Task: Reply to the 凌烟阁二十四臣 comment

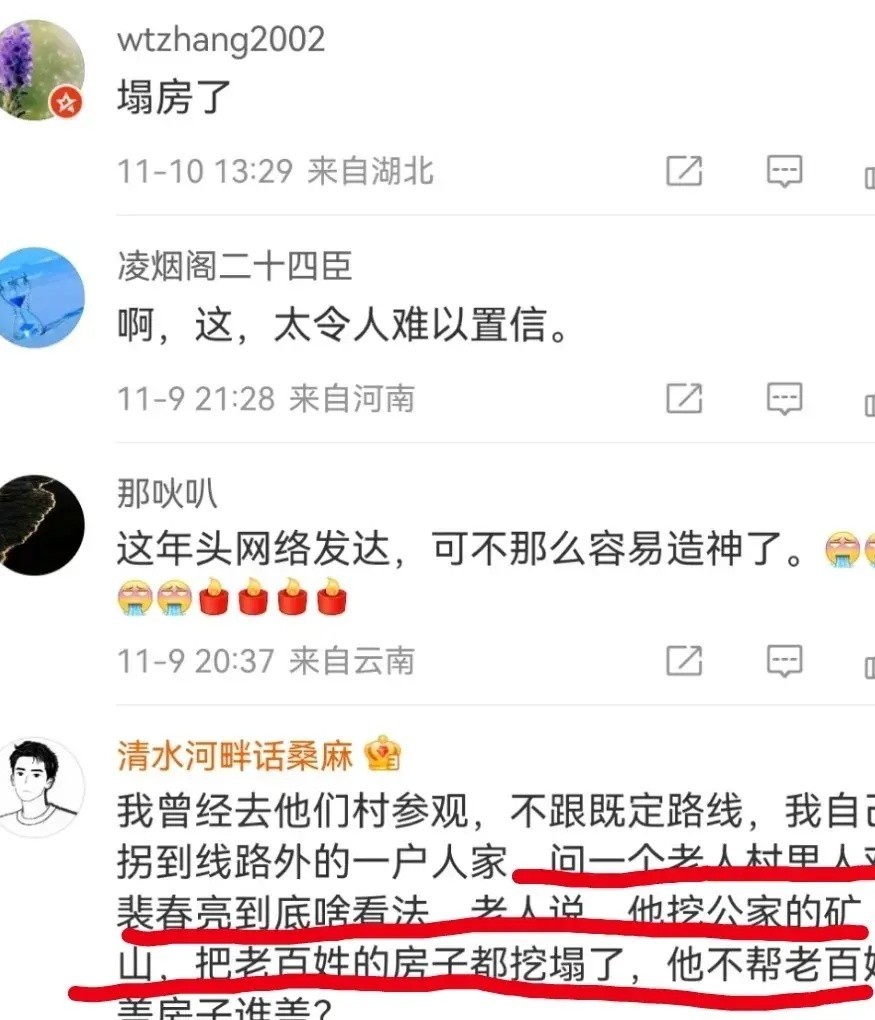Action: [x=785, y=398]
